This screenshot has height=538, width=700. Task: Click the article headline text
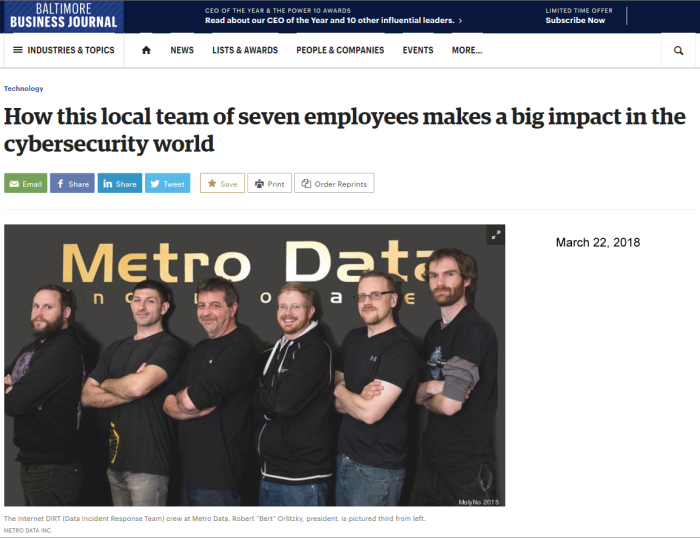pyautogui.click(x=345, y=130)
